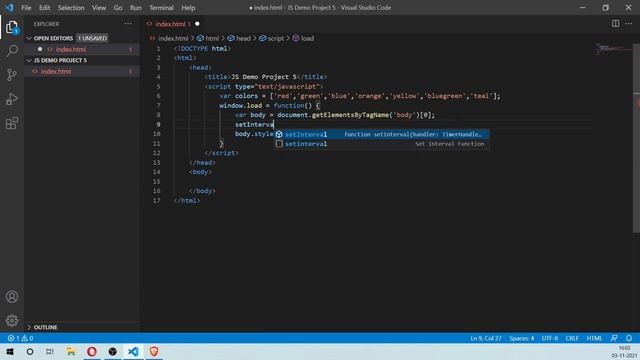Switch to Visual Studio Code taskbar icon
This screenshot has height=360, width=640.
(133, 351)
